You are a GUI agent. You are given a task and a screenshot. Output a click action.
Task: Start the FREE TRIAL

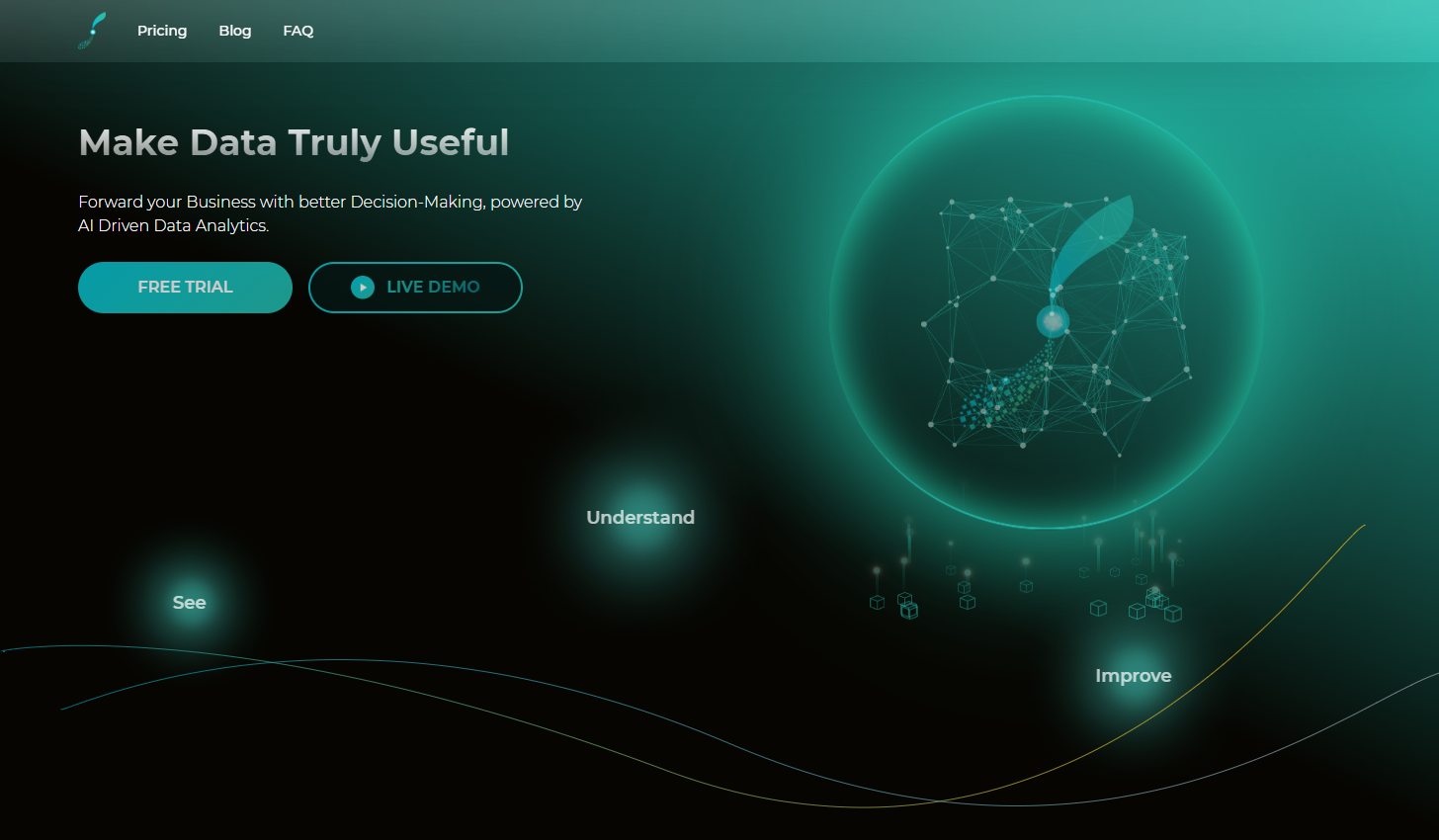(185, 288)
